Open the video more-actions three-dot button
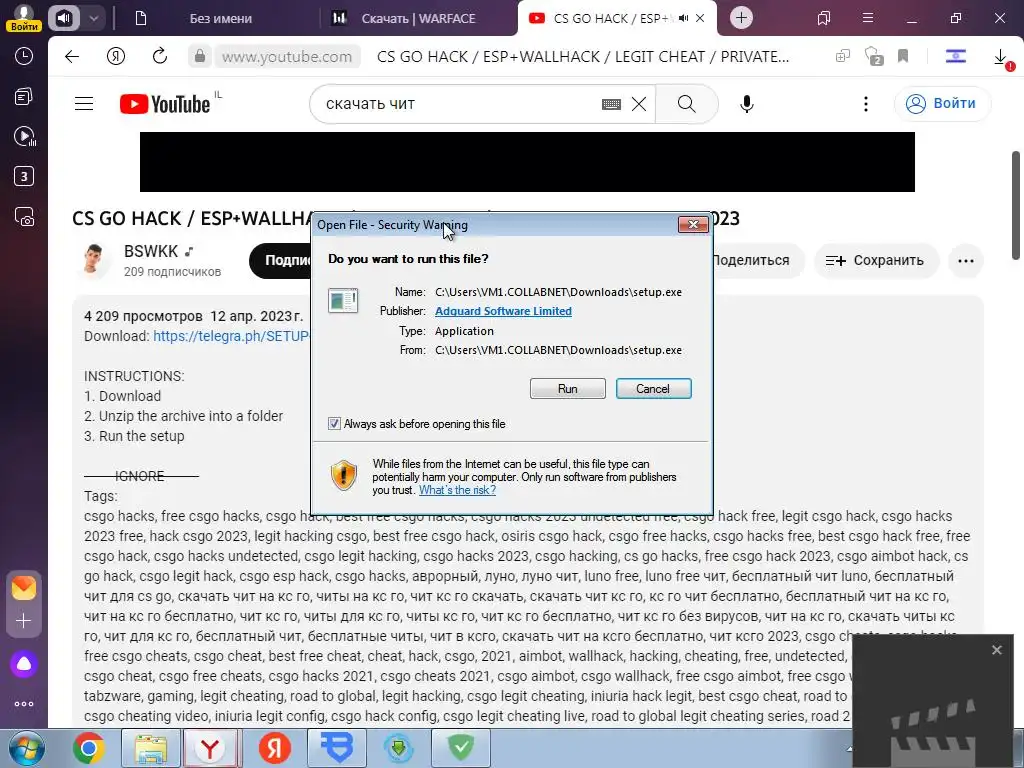This screenshot has width=1024, height=768. tap(966, 261)
